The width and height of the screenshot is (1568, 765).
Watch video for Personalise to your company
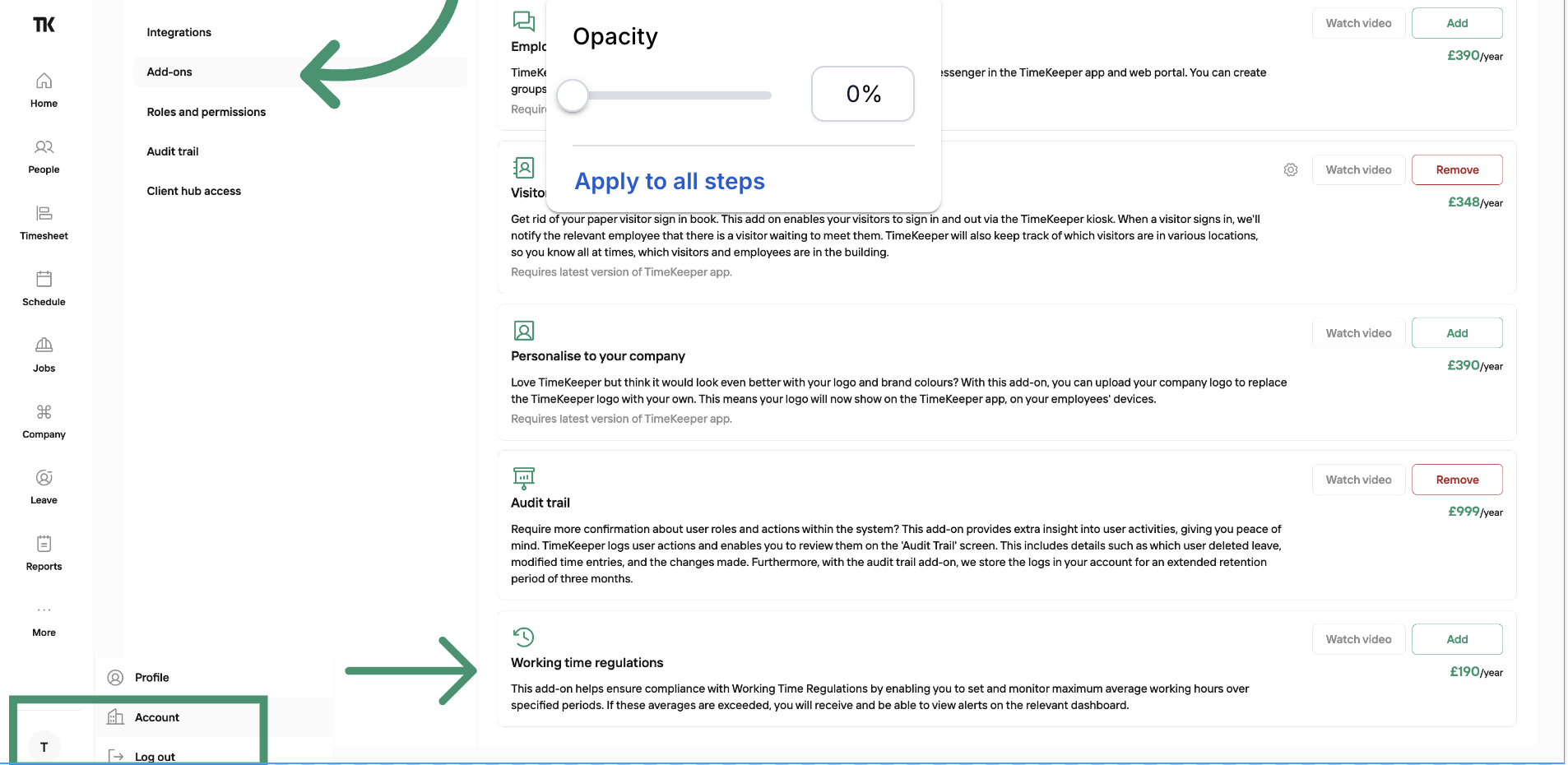tap(1358, 333)
